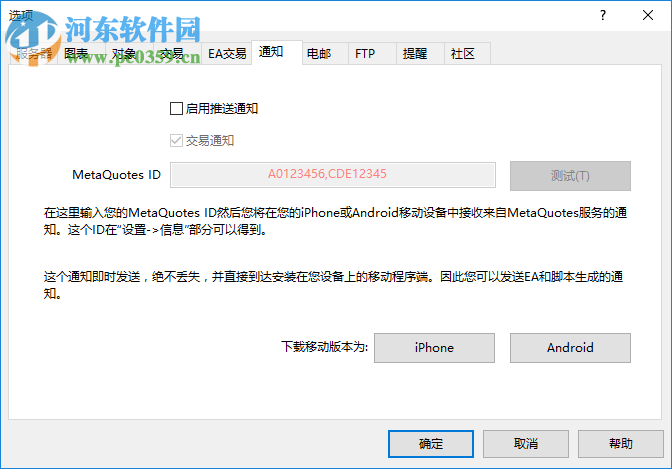The width and height of the screenshot is (672, 469).
Task: Click the 测试(T) button
Action: (570, 176)
